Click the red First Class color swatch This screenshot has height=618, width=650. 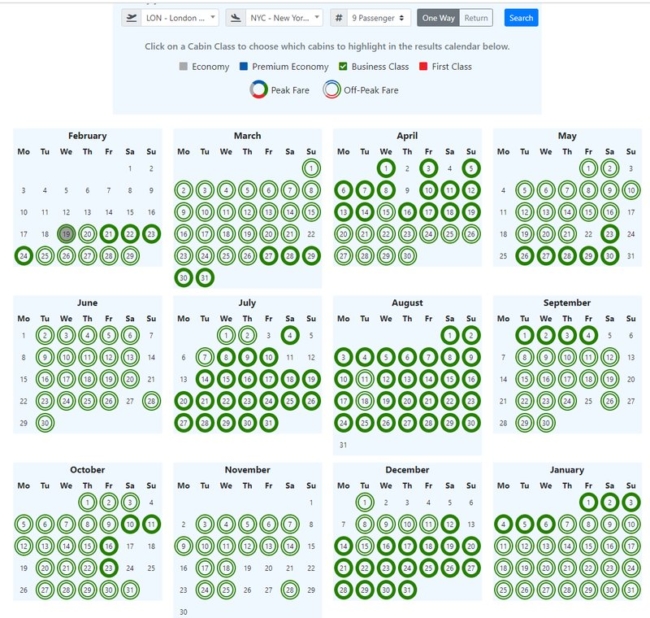[x=424, y=67]
